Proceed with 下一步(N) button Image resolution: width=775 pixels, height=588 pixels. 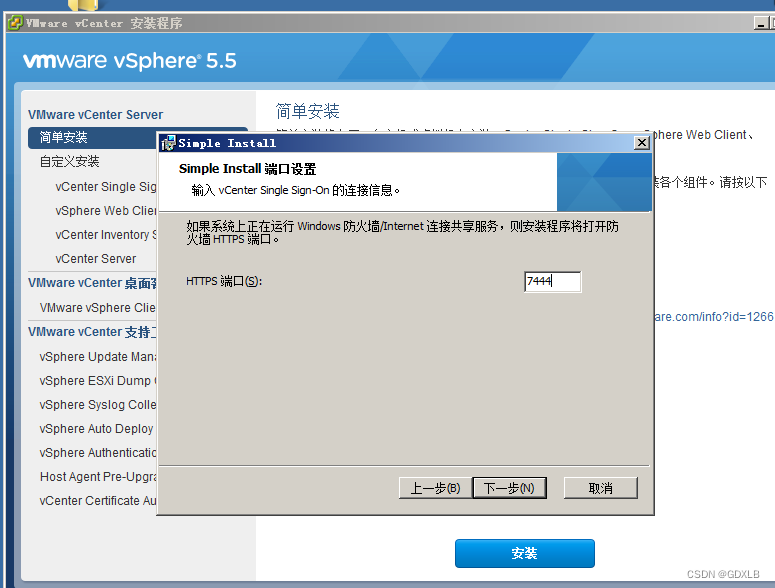(x=509, y=488)
